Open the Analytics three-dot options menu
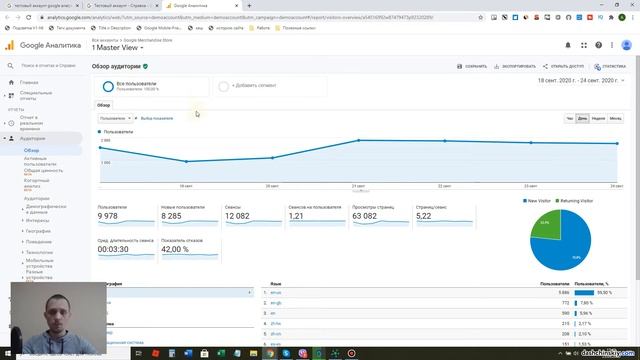The height and width of the screenshot is (360, 640). pyautogui.click(x=612, y=45)
